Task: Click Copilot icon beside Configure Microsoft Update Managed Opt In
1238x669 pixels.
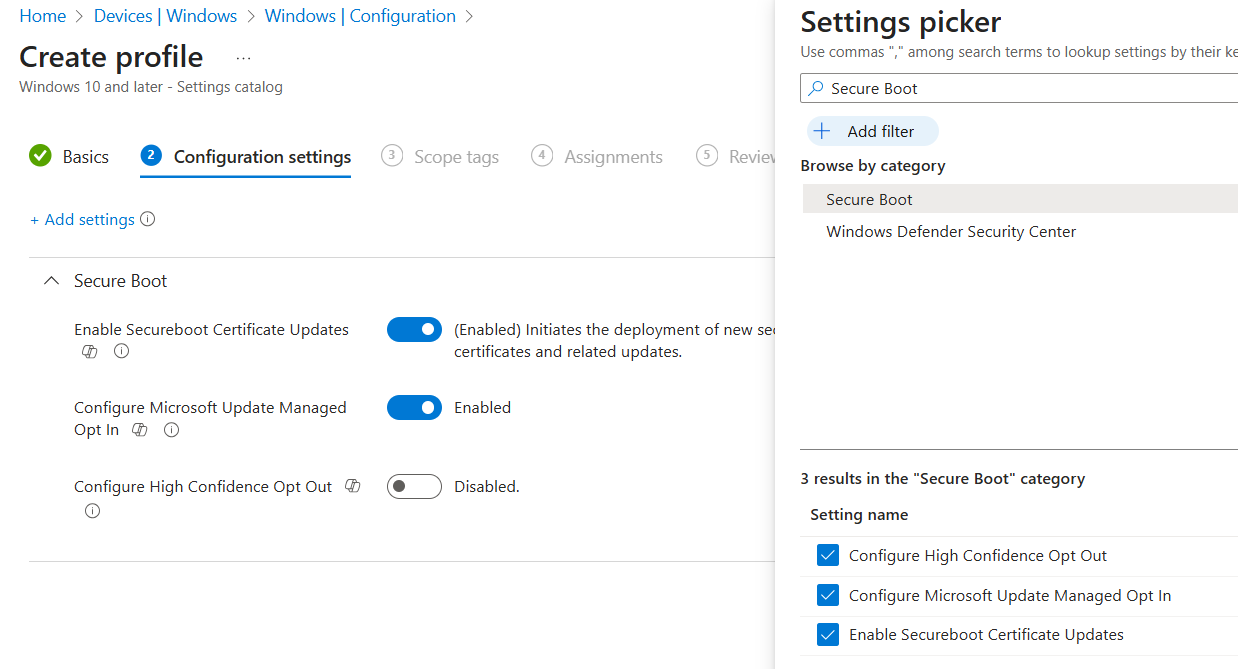Action: [x=140, y=430]
